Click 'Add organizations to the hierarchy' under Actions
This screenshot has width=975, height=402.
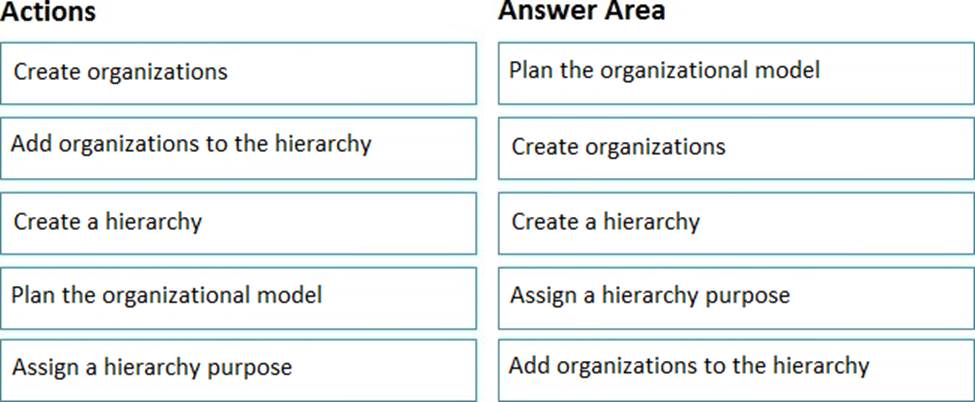[238, 147]
